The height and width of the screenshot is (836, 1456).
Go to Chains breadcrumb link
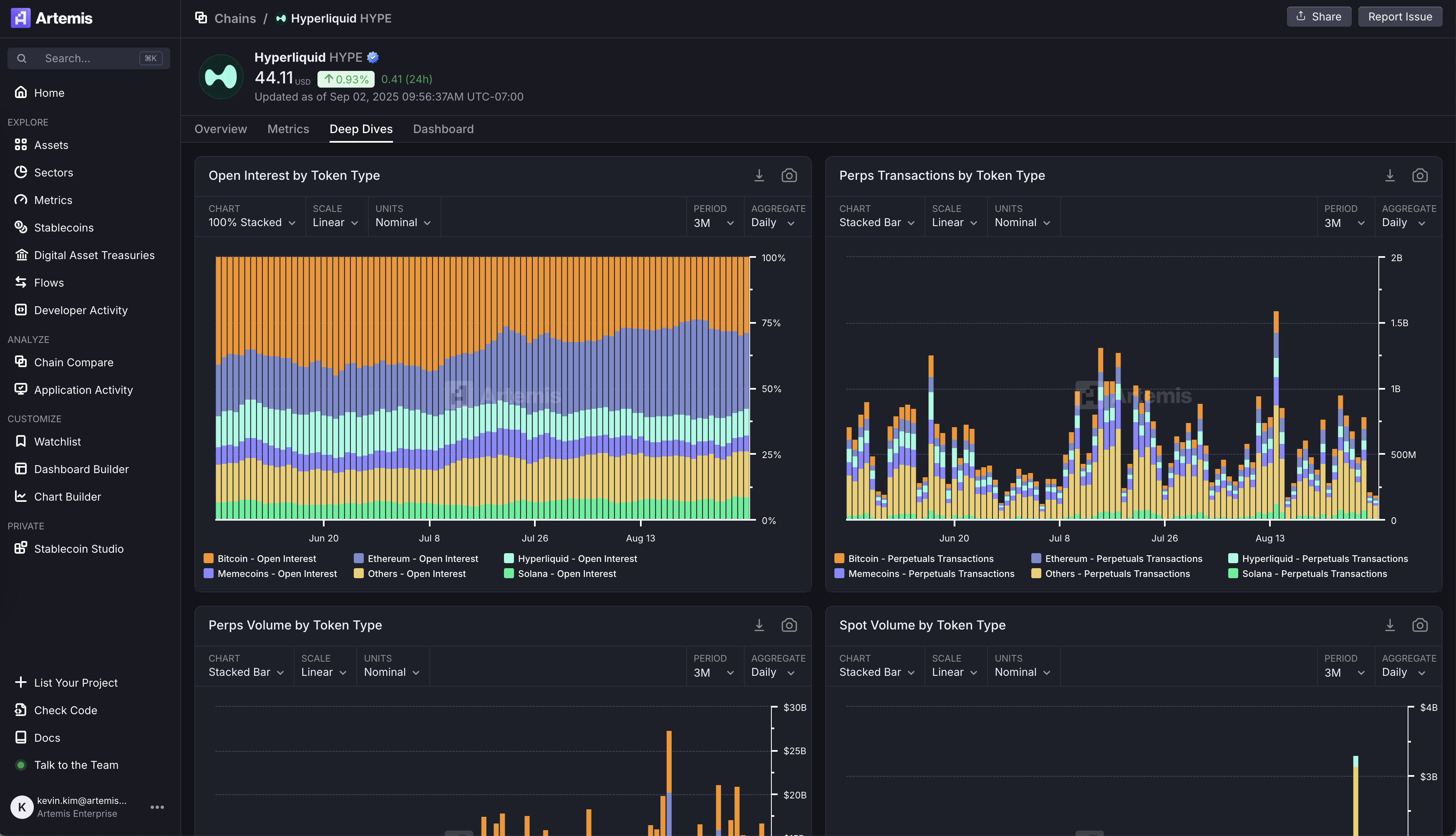(235, 18)
